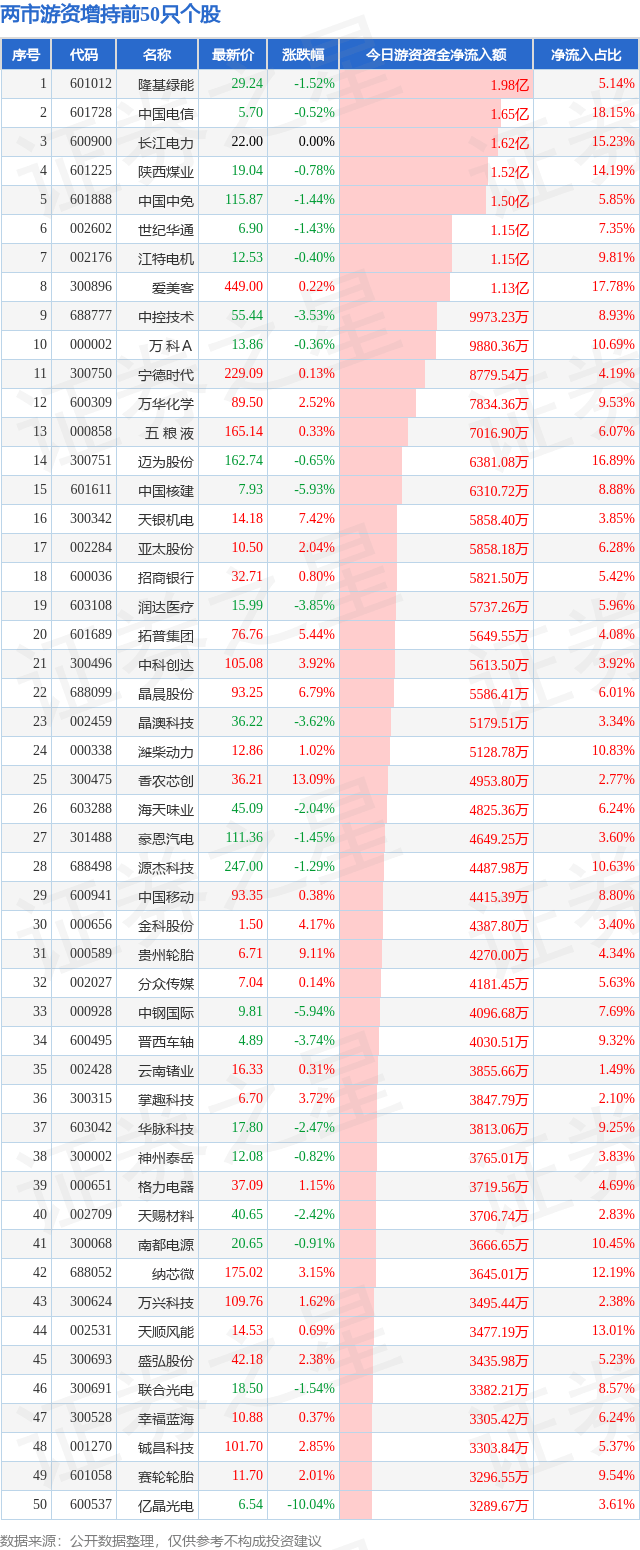Click the change 2.52% for 万华化学
Screen dimensions: 640x1550
(316, 403)
